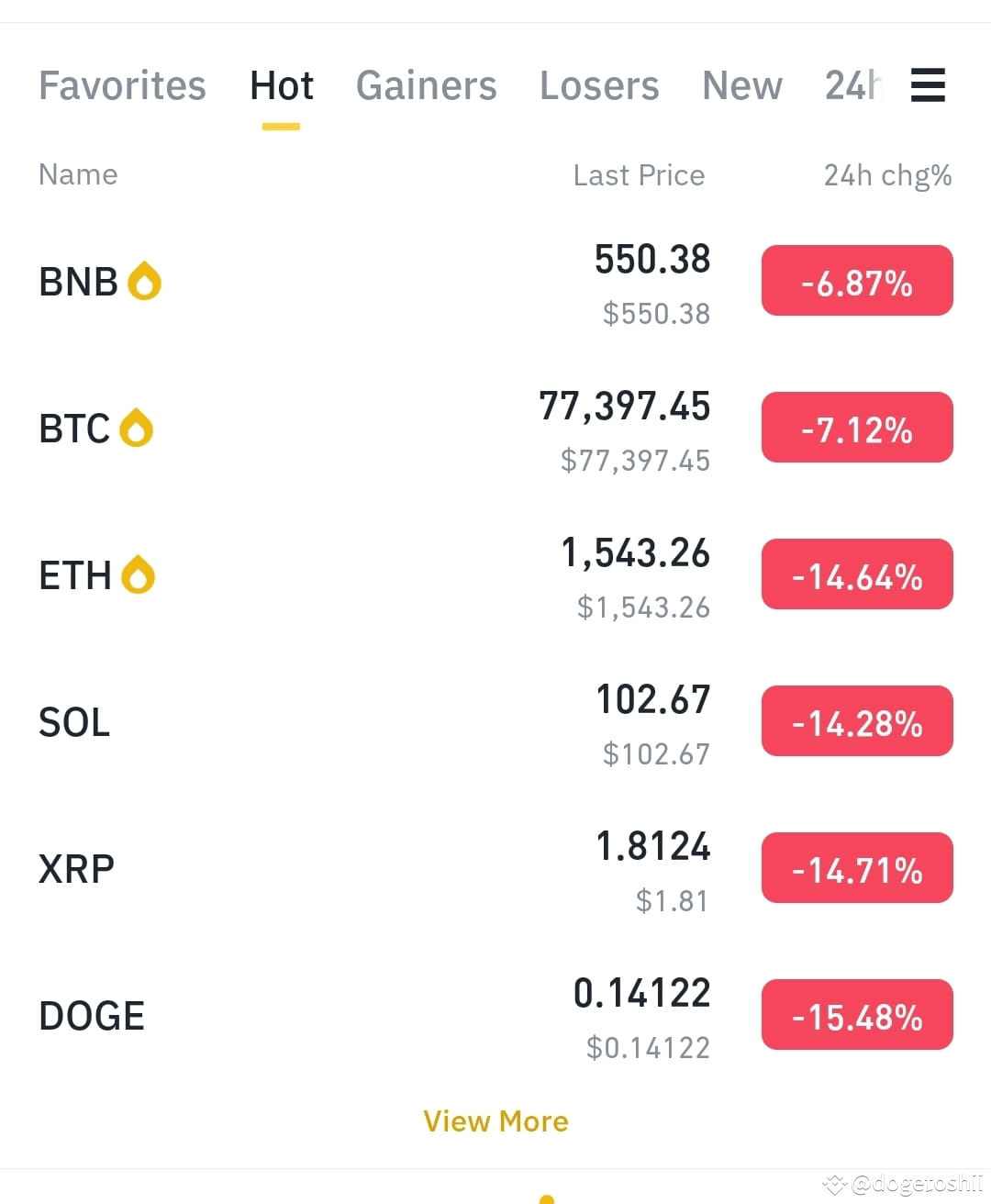Toggle BNB -6.87% change badge

coord(857,281)
